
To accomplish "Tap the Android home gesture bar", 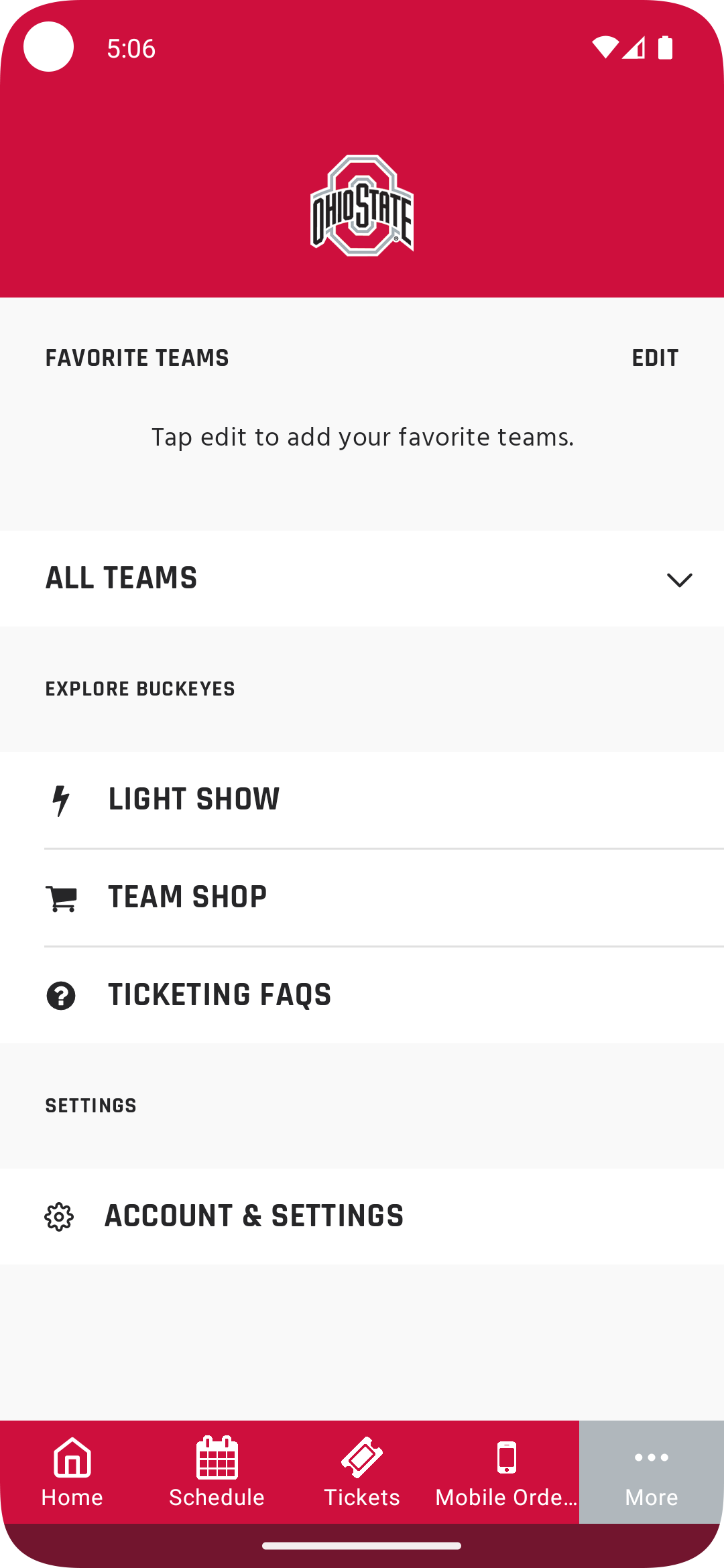I will pyautogui.click(x=362, y=1546).
